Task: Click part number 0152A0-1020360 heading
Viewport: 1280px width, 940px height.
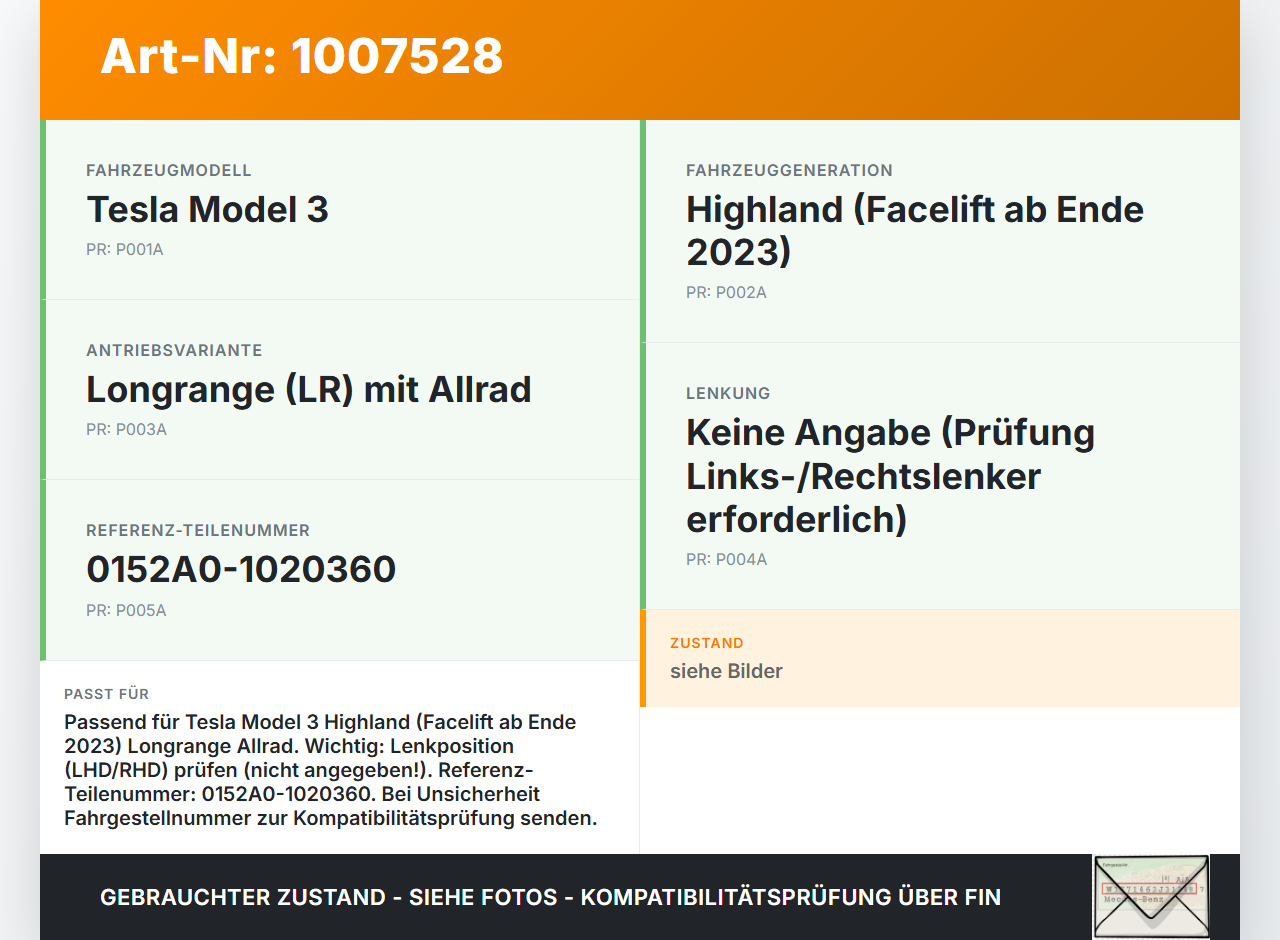Action: (x=241, y=569)
